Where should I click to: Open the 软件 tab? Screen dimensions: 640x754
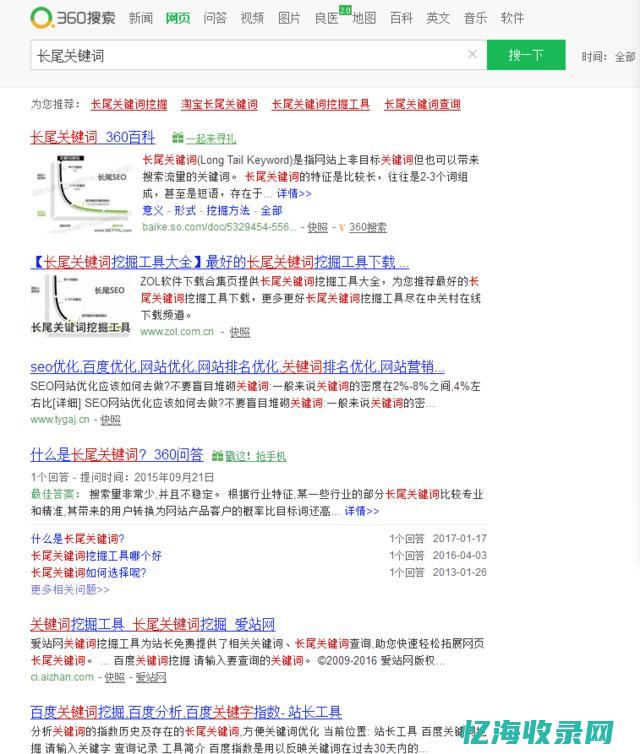512,18
